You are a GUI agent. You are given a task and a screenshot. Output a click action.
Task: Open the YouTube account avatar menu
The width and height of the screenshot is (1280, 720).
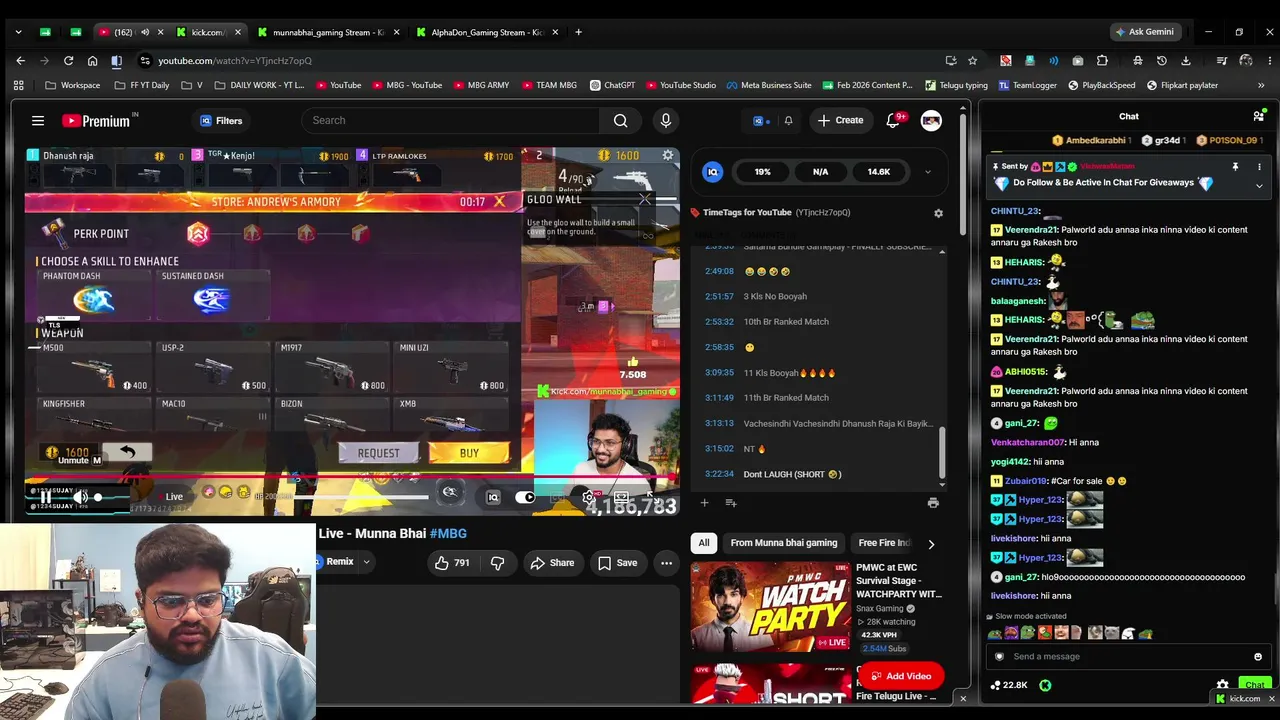[x=931, y=121]
